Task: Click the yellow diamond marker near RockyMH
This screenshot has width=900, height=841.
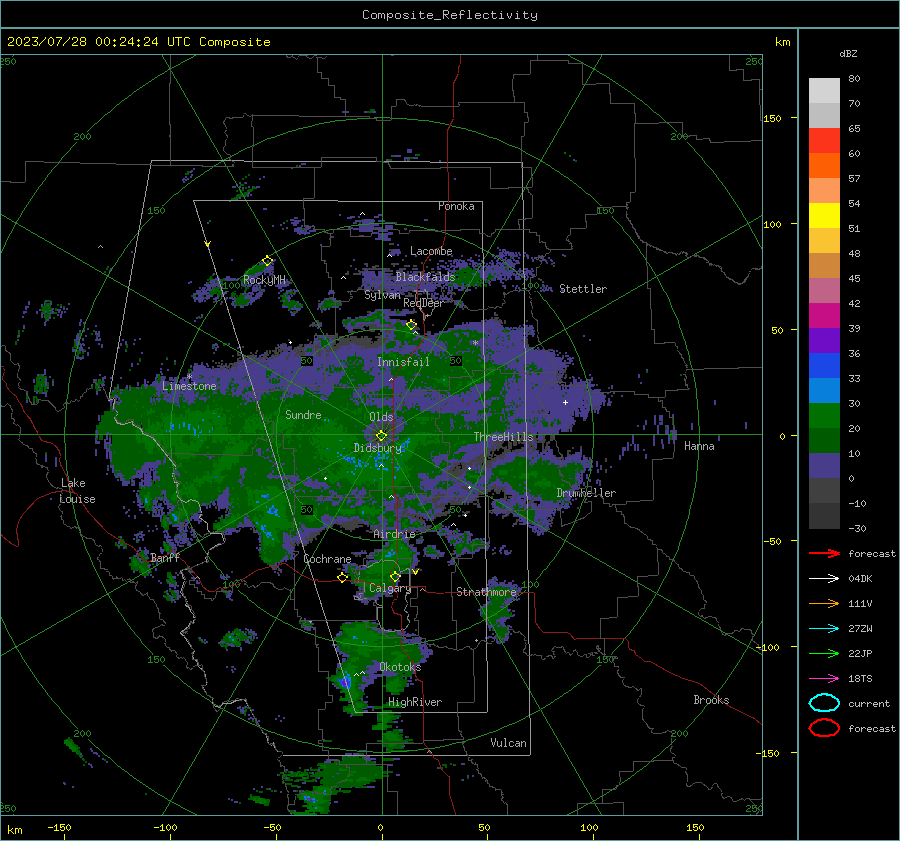Action: (x=267, y=261)
